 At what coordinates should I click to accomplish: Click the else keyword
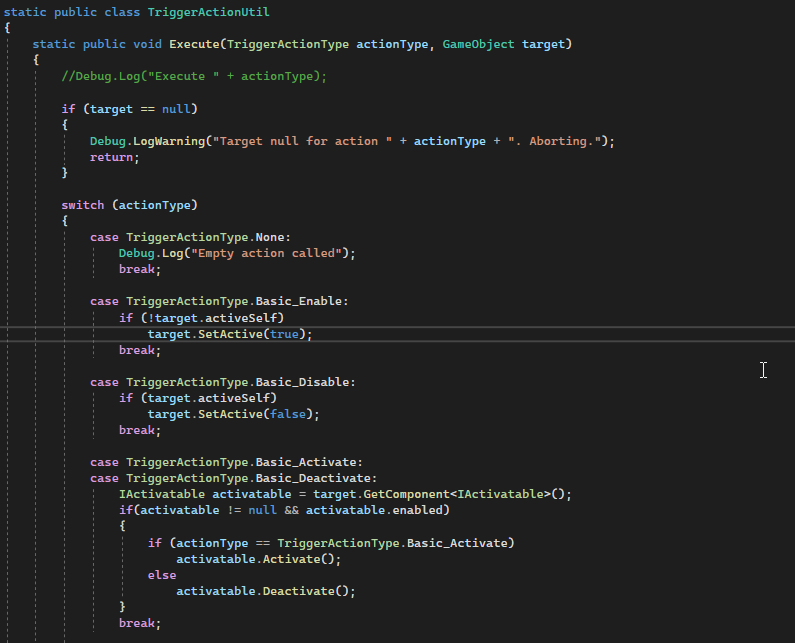coord(162,575)
